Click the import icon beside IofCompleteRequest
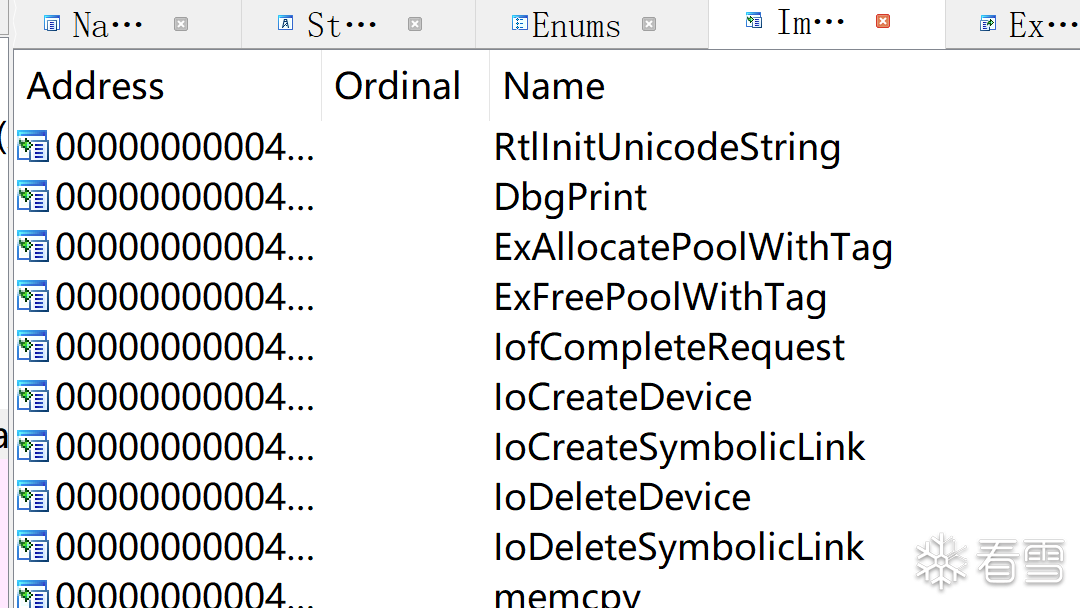The width and height of the screenshot is (1080, 608). click(33, 347)
